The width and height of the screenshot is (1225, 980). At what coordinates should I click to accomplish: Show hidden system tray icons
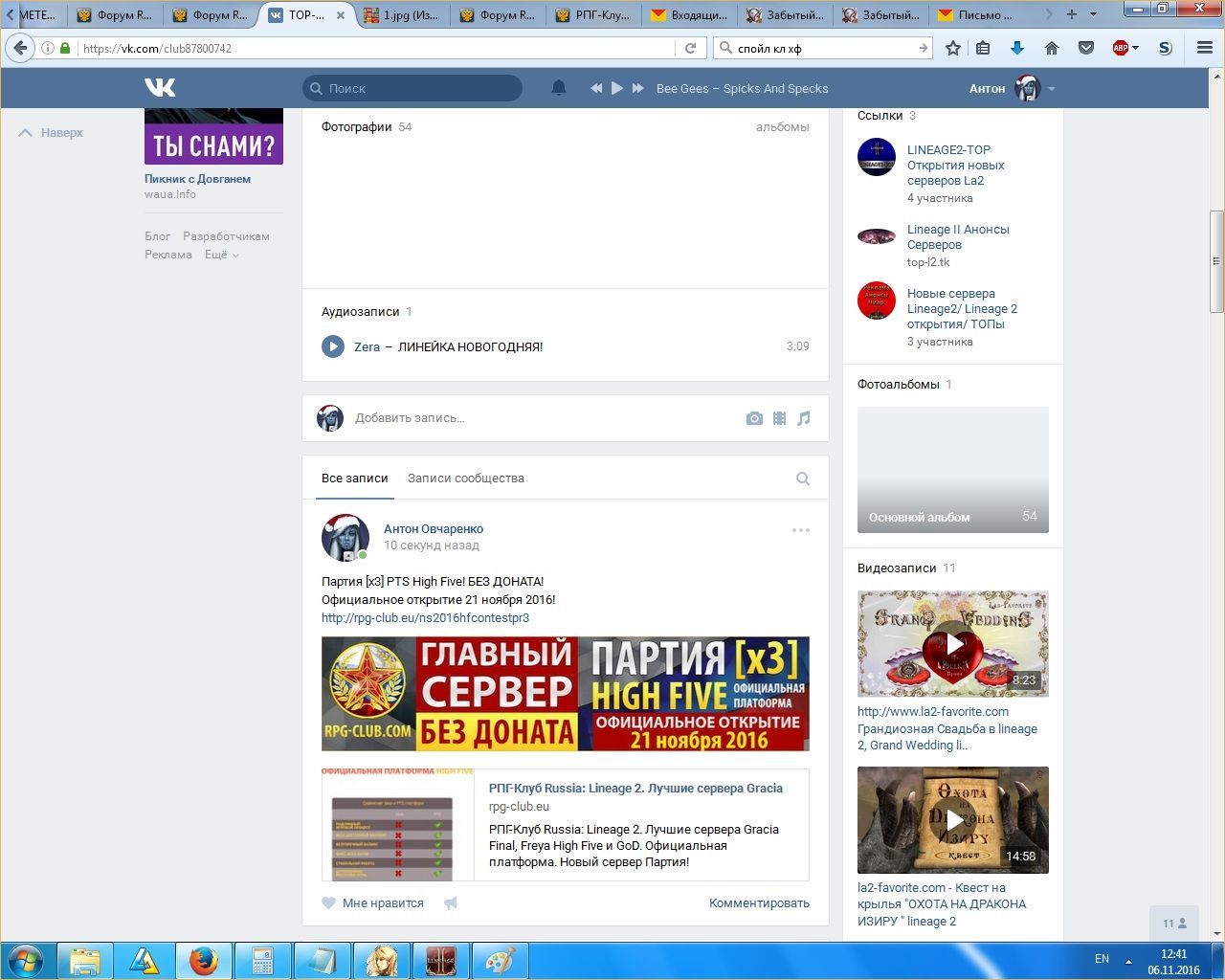(1129, 960)
